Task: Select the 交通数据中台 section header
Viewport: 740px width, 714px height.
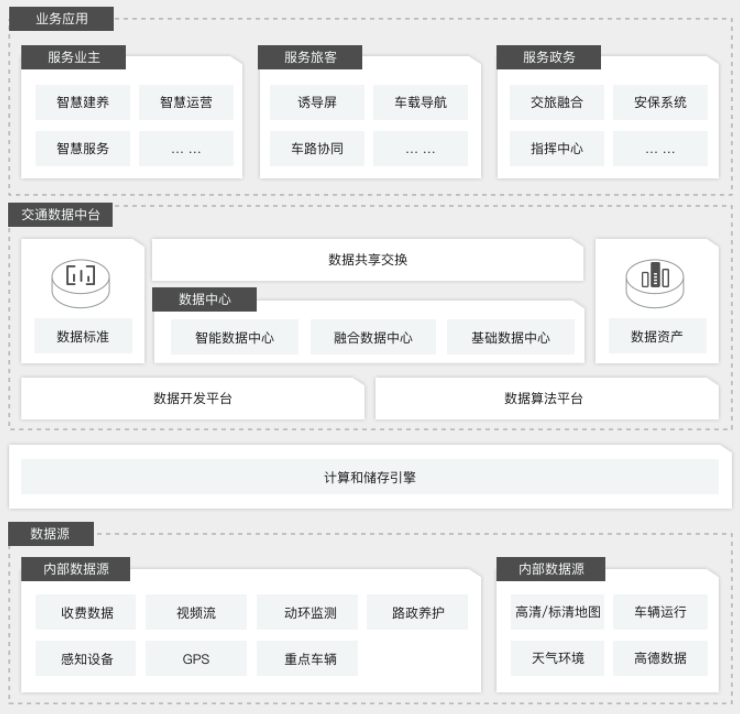Action: tap(60, 215)
